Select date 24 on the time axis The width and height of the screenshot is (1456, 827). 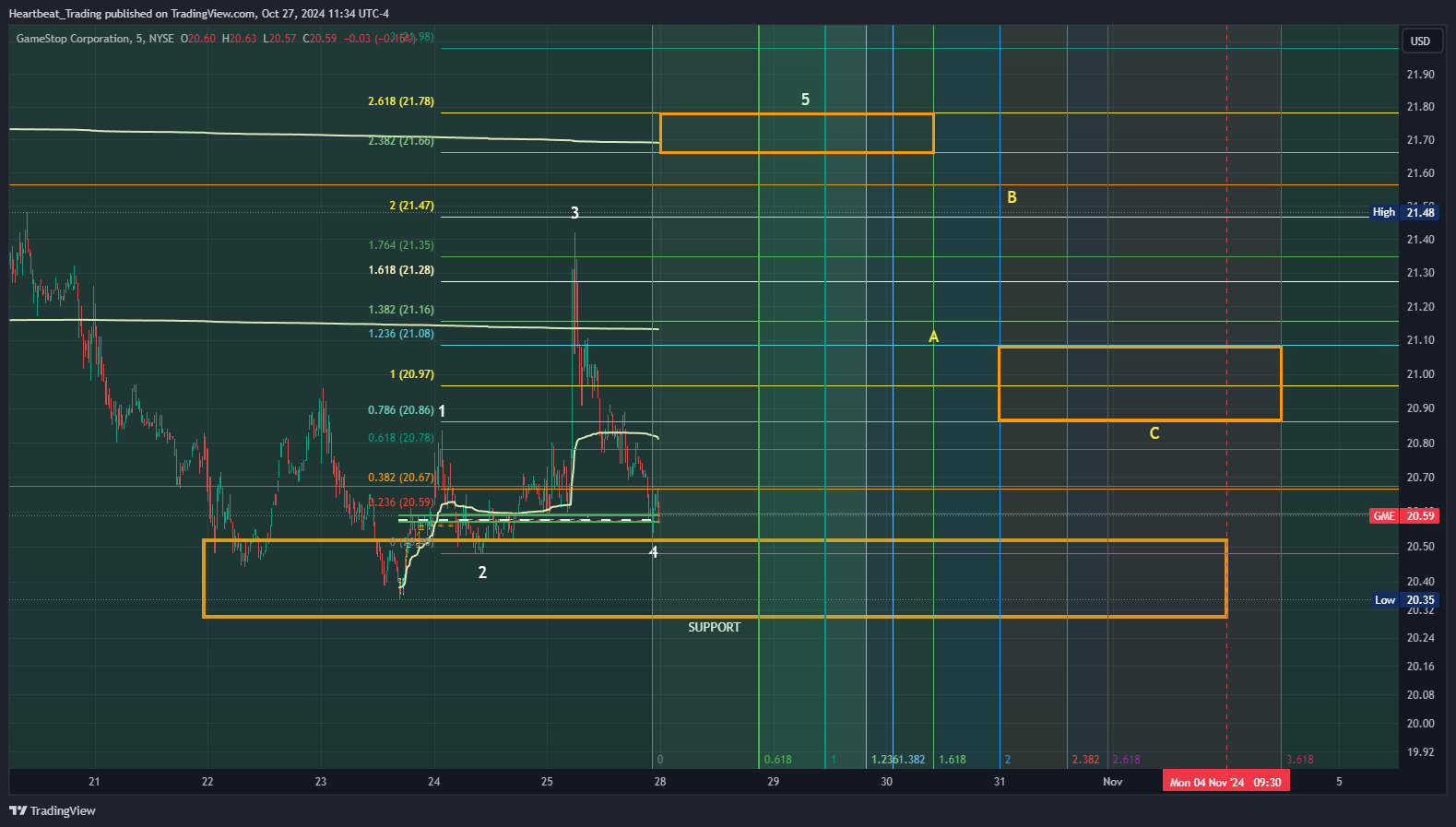[x=433, y=782]
